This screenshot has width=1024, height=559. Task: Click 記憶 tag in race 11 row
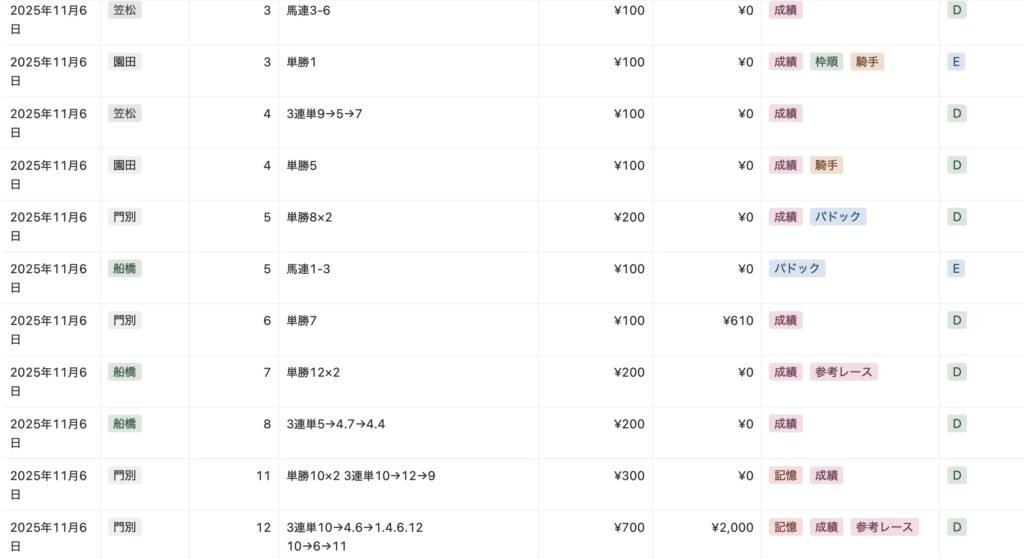coord(786,475)
